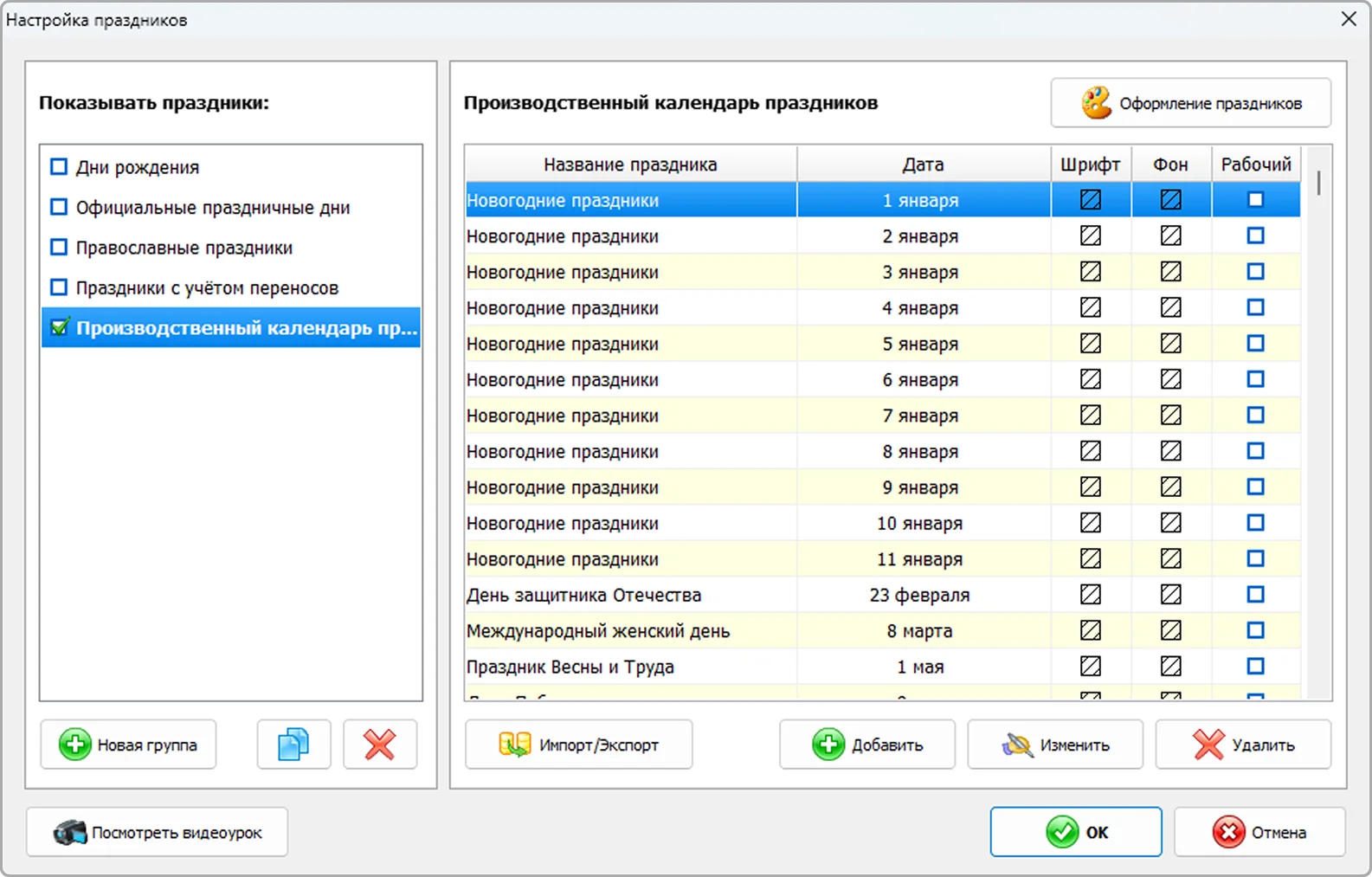The image size is (1372, 877).
Task: Confirm settings with the OK button
Action: pyautogui.click(x=1075, y=833)
